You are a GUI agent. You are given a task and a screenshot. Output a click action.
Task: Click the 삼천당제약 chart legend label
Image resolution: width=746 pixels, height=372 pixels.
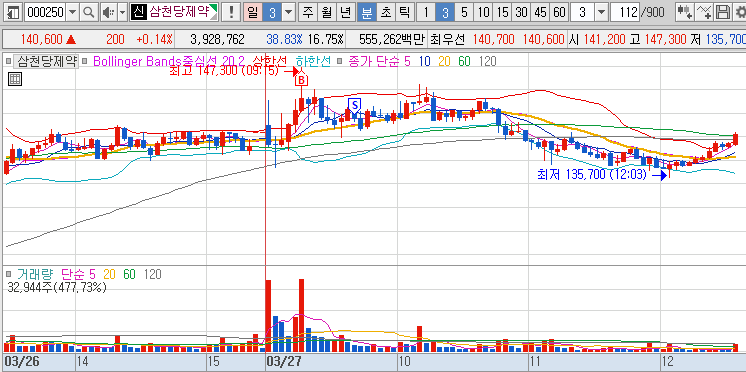click(x=46, y=61)
